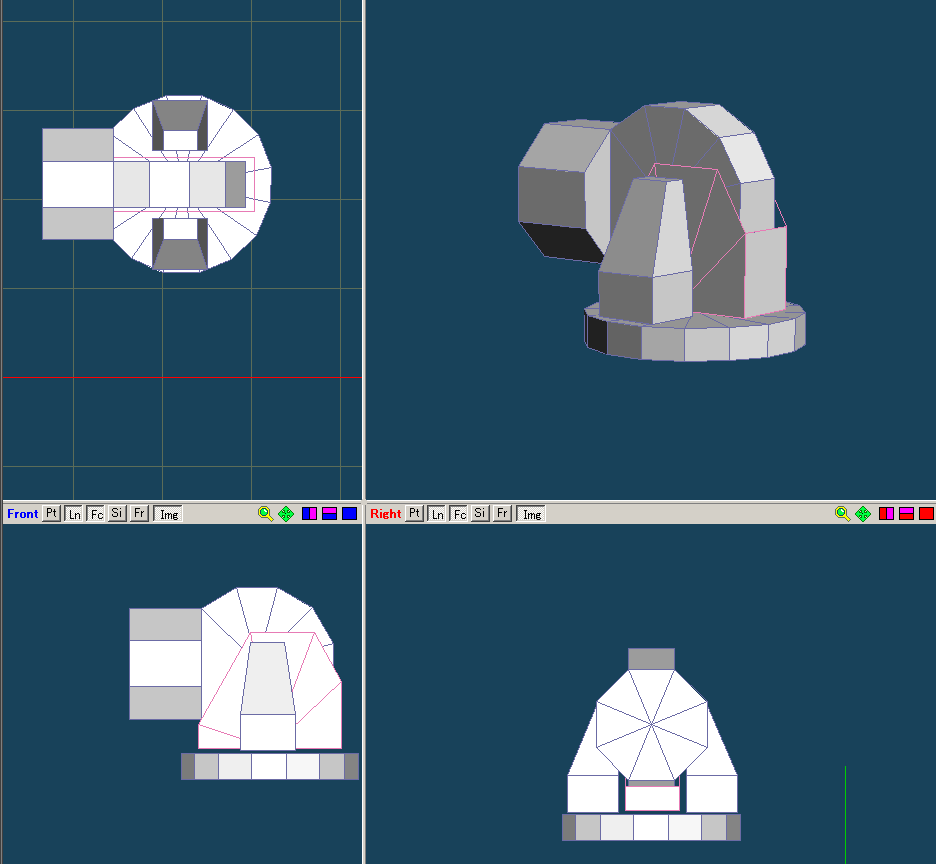This screenshot has height=864, width=936.
Task: Toggle Img background image in Front view
Action: click(x=169, y=514)
